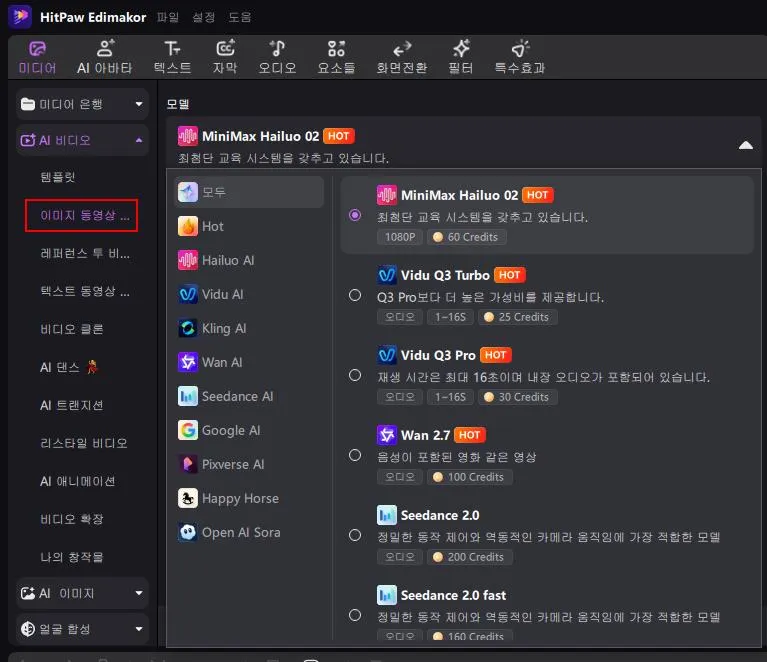Image resolution: width=767 pixels, height=662 pixels.
Task: Click the 100 Credits badge
Action: pos(470,477)
